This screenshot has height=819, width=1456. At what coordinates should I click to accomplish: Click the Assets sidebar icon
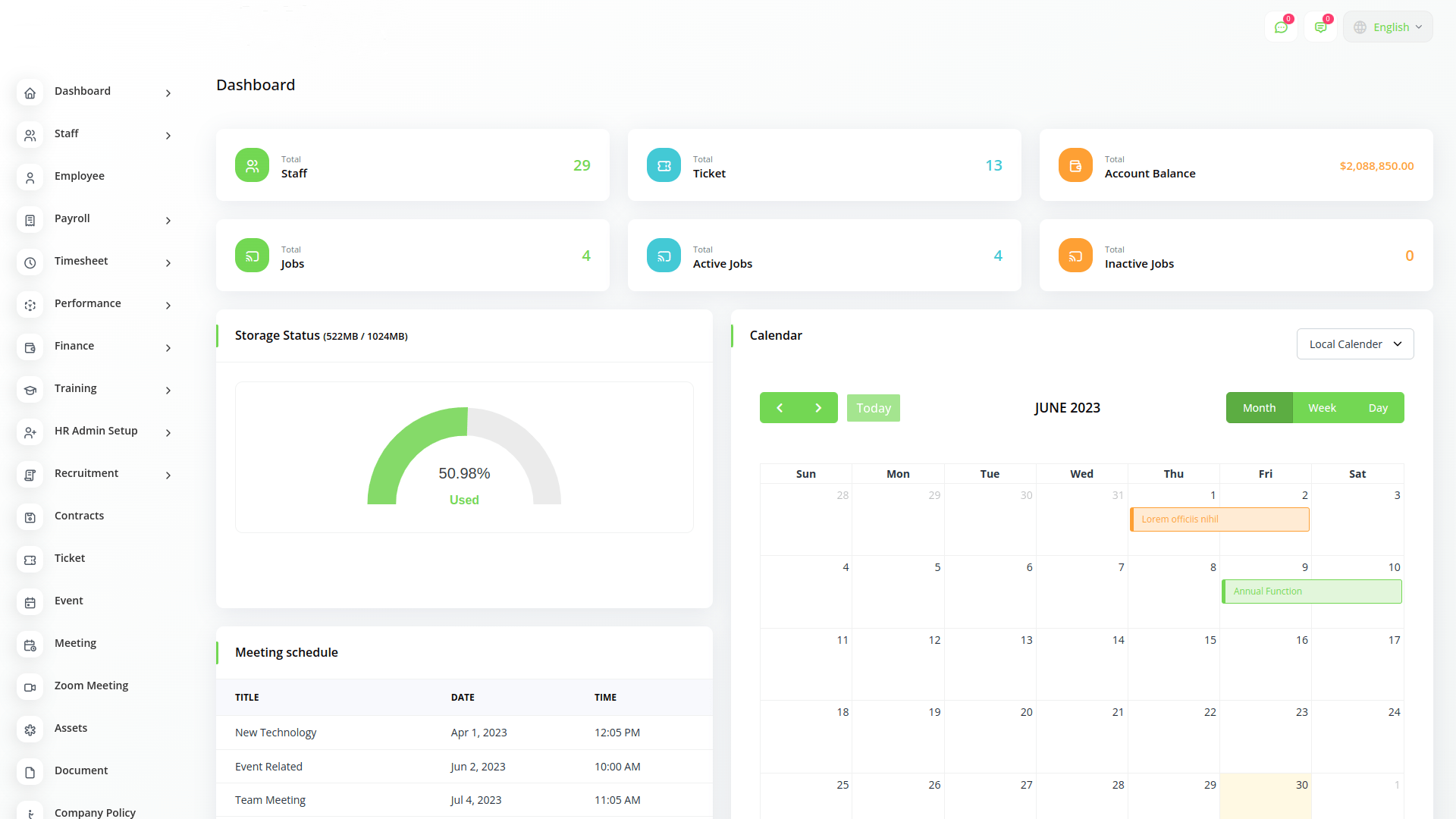(x=30, y=730)
